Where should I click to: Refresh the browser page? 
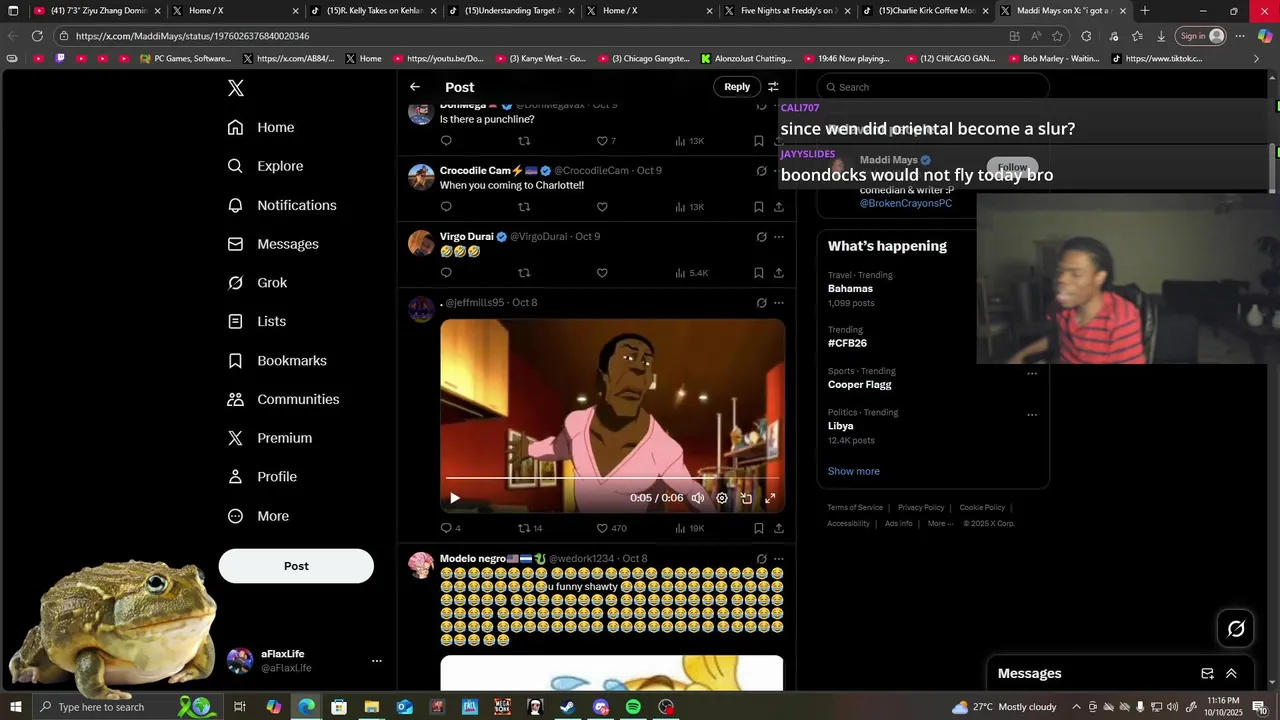(37, 36)
